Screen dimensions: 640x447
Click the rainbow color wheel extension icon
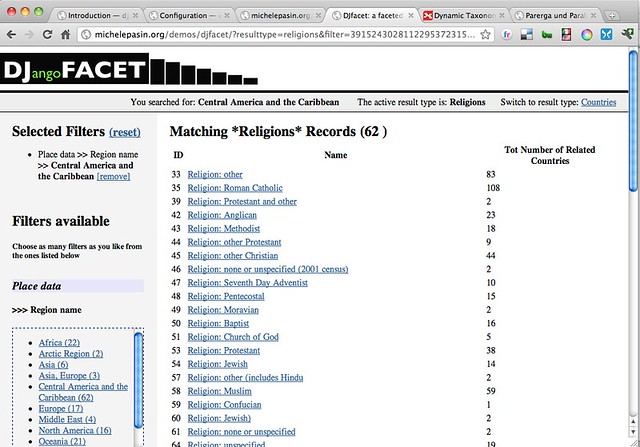587,35
